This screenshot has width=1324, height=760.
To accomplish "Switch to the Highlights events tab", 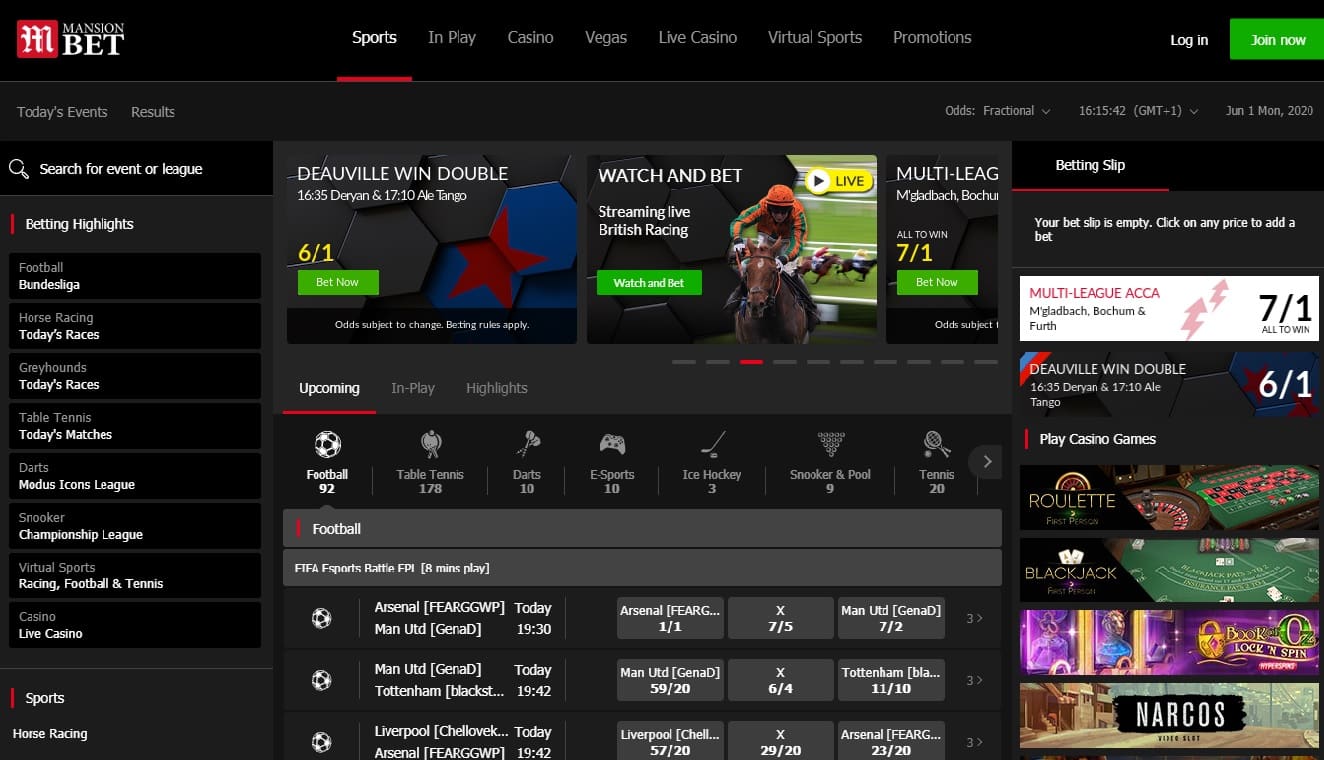I will click(497, 388).
